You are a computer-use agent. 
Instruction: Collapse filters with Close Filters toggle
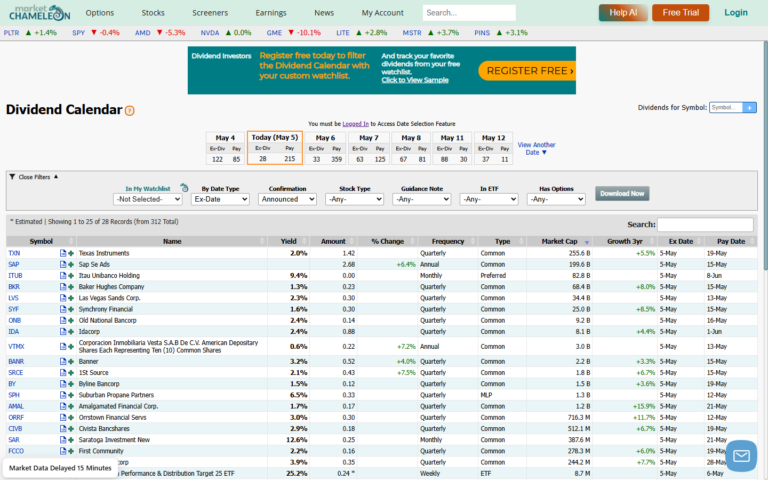tap(34, 177)
